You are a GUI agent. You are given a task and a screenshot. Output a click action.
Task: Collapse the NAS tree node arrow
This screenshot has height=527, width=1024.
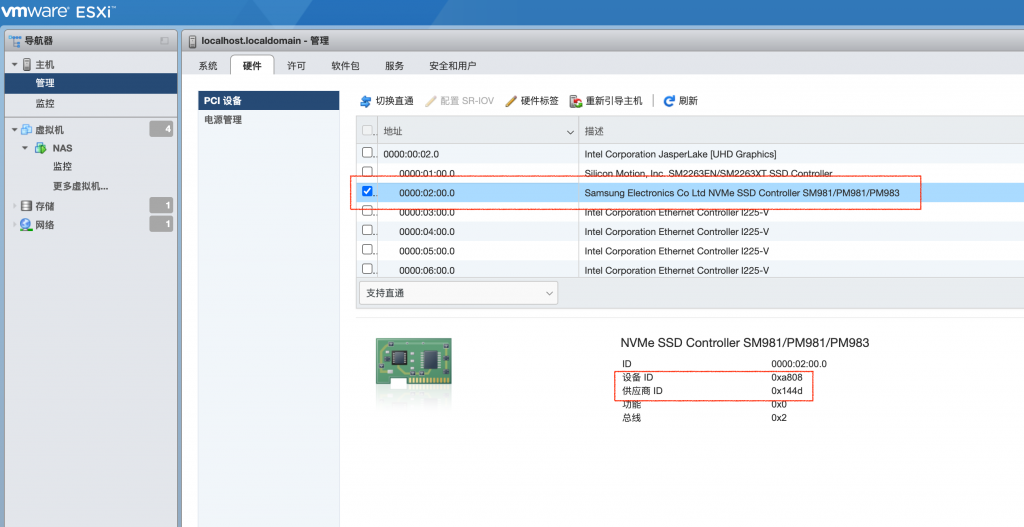pyautogui.click(x=25, y=148)
